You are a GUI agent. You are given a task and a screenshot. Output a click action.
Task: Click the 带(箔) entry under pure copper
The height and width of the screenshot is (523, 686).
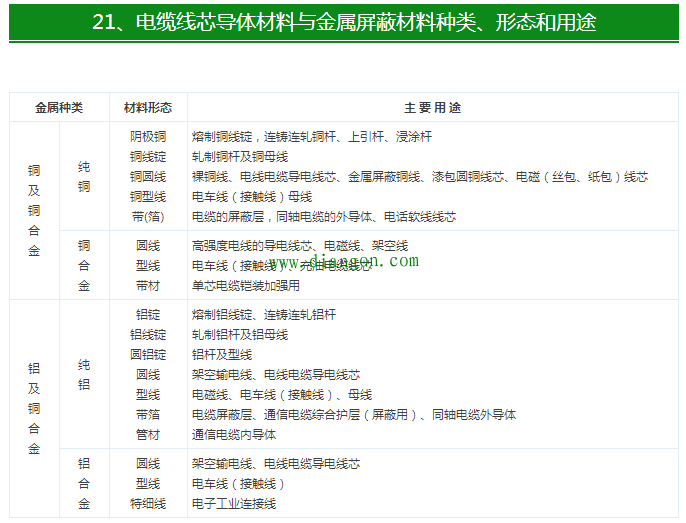click(147, 216)
